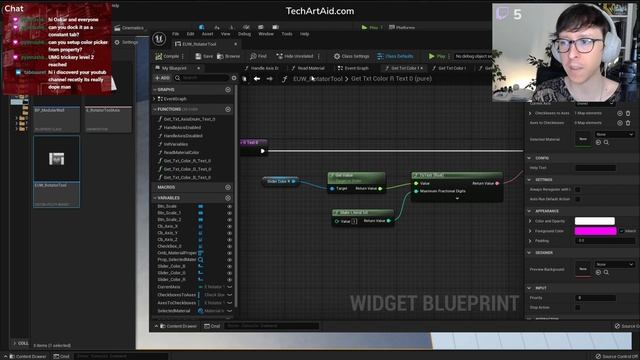Click Browse in the toolbar
Screen dimensions: 640x360
pos(229,56)
